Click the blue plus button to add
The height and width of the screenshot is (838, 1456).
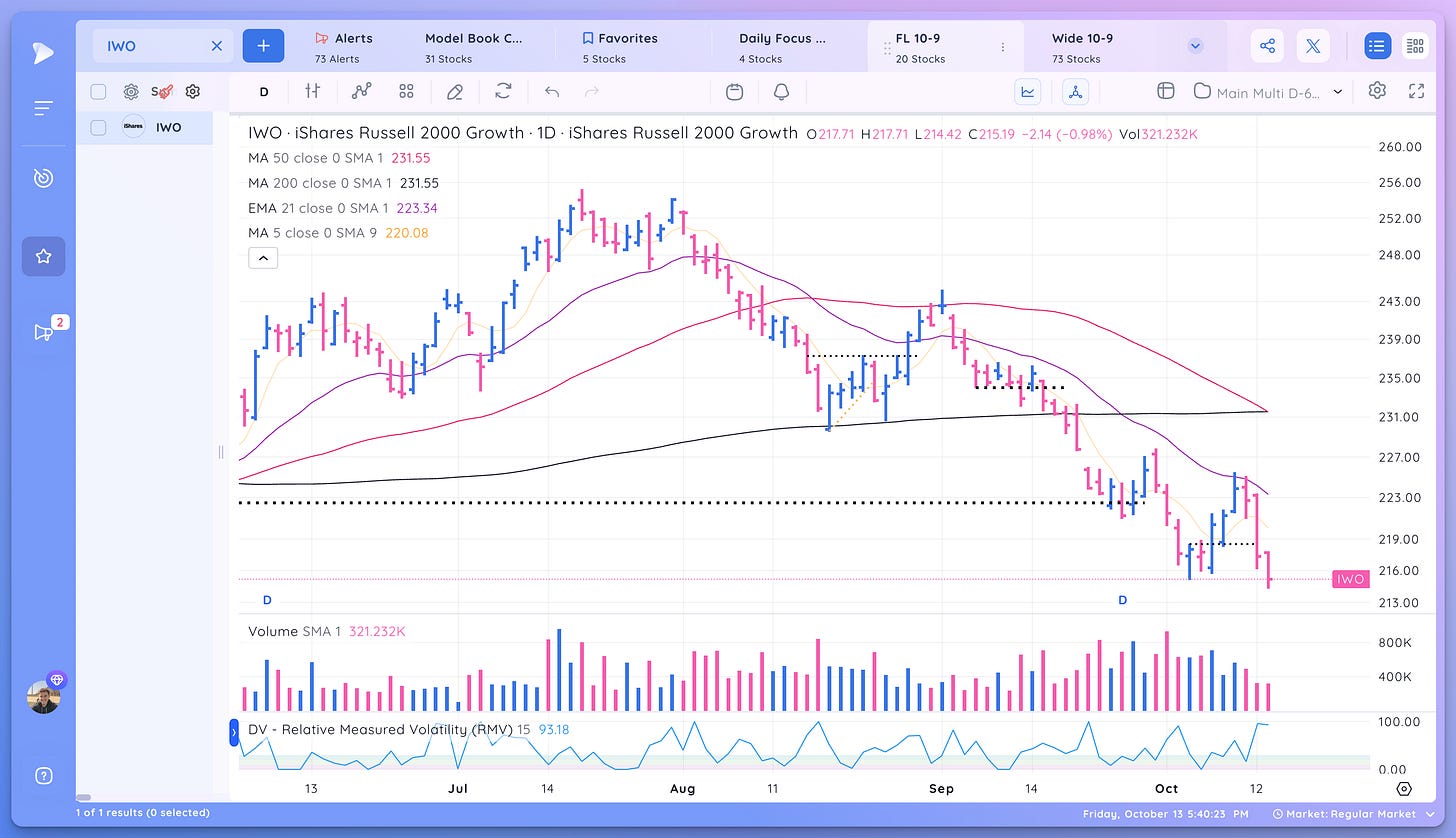click(263, 46)
